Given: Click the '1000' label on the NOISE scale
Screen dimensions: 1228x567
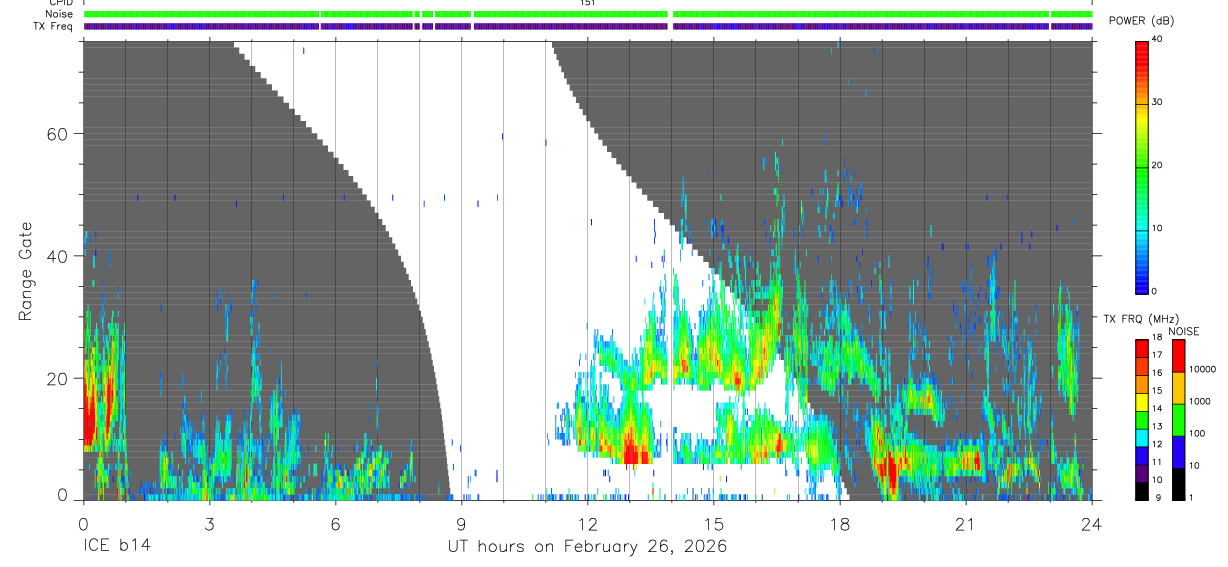Looking at the screenshot, I should point(1200,402).
